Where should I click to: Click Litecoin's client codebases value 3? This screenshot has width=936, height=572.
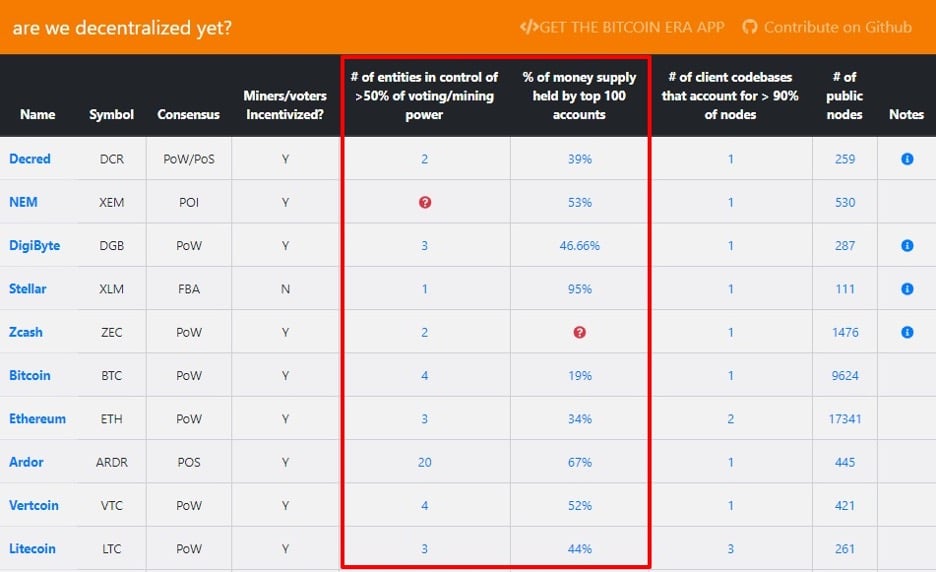[730, 549]
